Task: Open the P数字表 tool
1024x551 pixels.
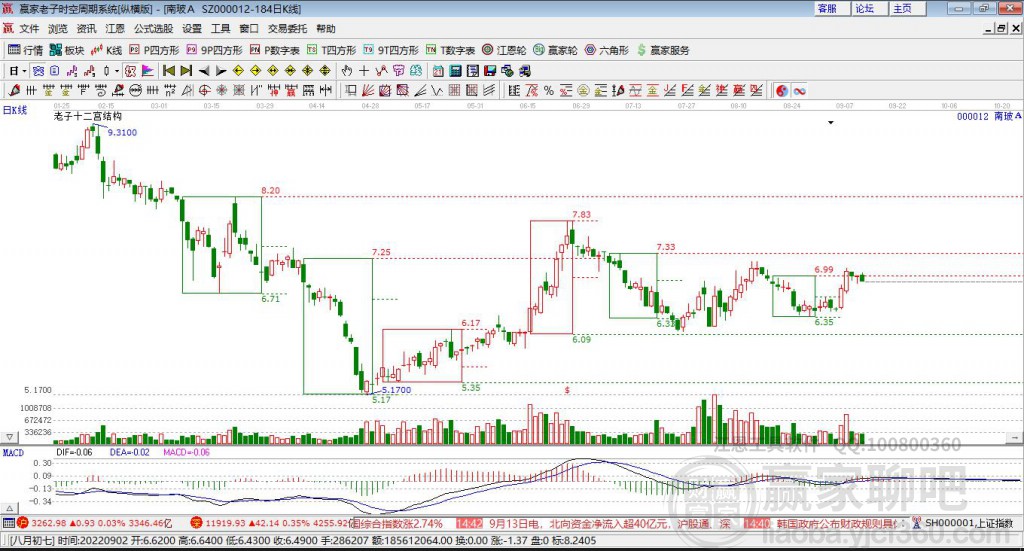Action: 274,50
